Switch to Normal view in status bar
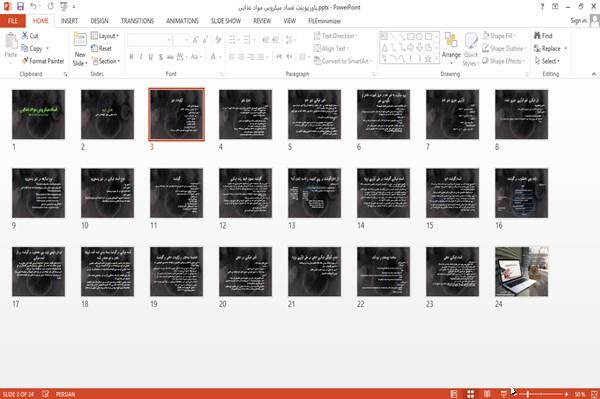Viewport: 600px width, 399px height. point(454,394)
